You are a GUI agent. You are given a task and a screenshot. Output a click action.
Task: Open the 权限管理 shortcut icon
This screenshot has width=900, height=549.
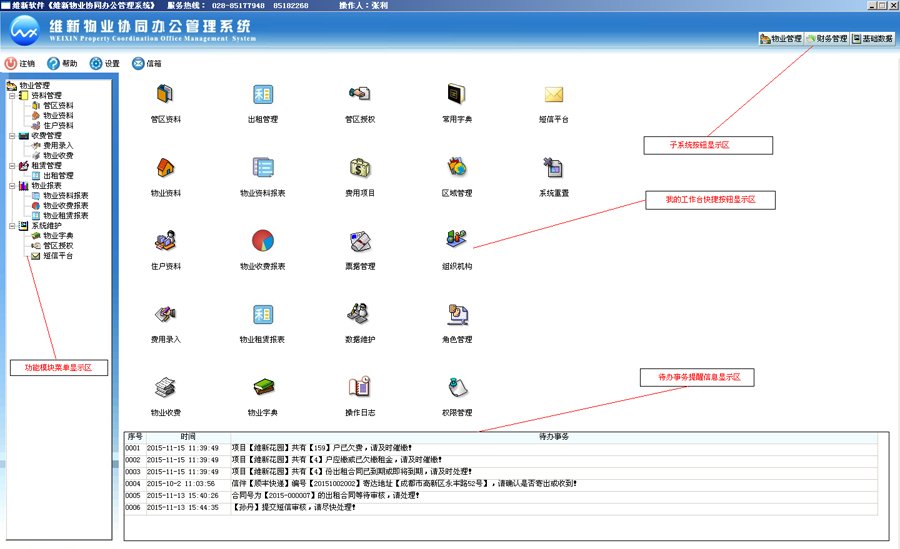point(457,388)
